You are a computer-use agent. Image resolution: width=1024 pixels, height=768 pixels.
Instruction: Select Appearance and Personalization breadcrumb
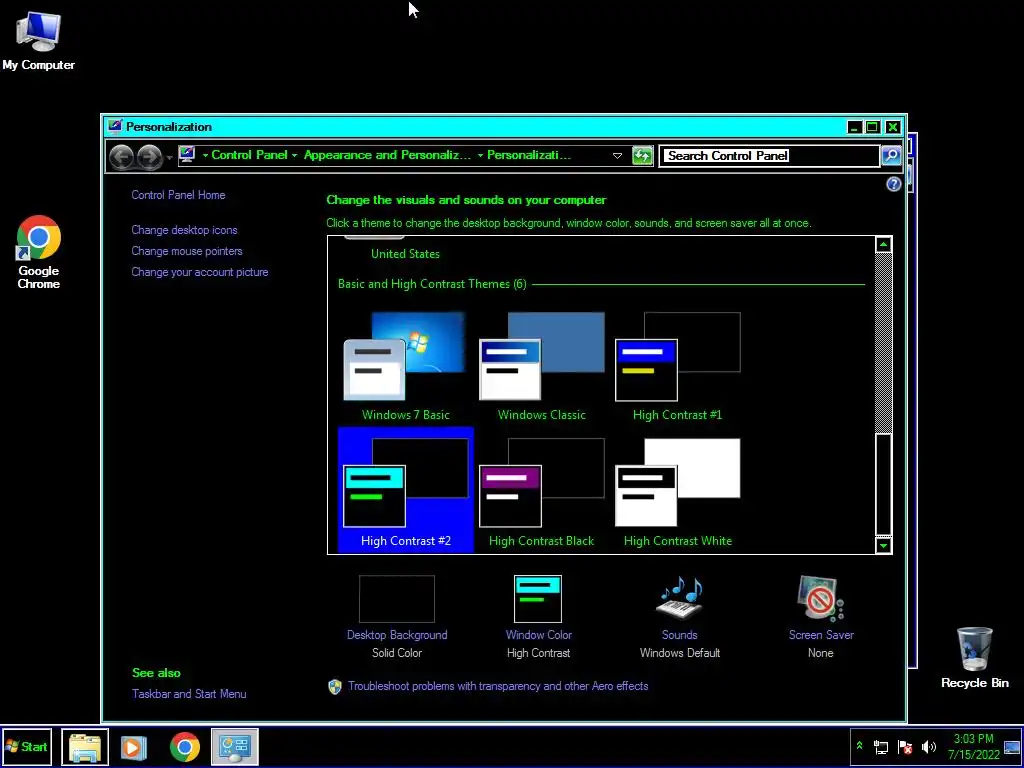[x=387, y=155]
